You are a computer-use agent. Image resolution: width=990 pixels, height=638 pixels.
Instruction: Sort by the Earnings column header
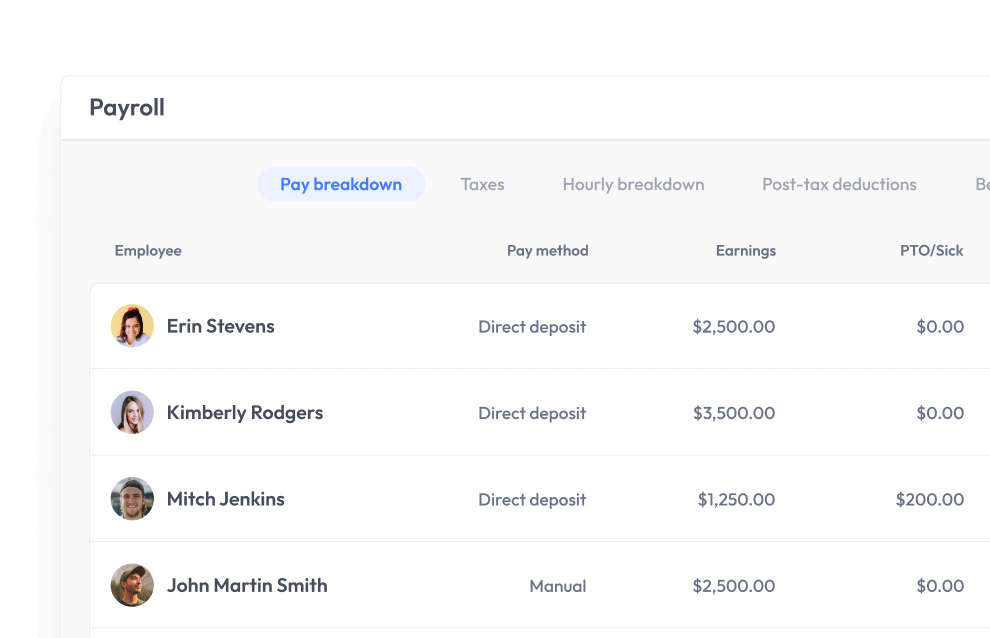[x=745, y=250]
